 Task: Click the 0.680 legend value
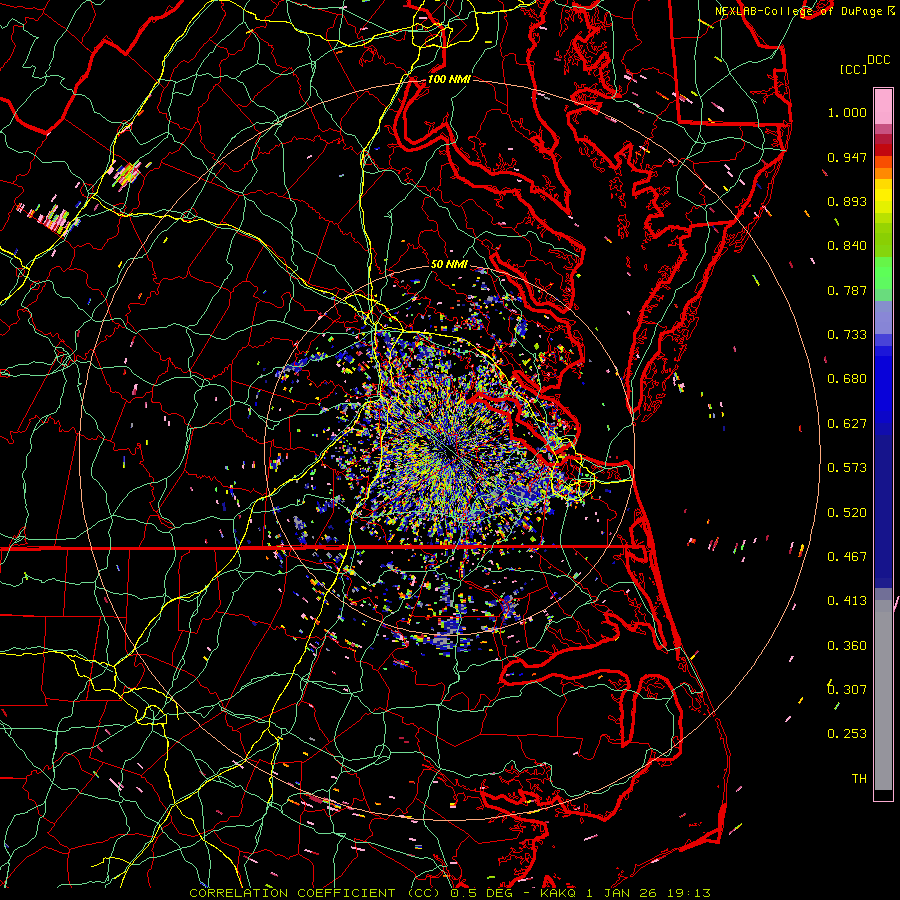[x=847, y=379]
